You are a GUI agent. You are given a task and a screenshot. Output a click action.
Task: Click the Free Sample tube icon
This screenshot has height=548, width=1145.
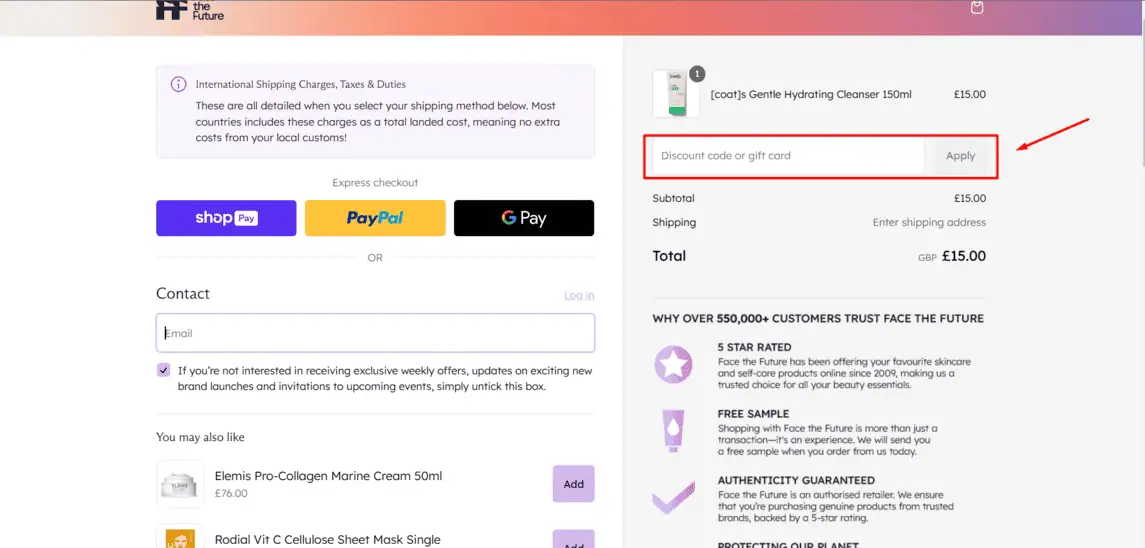(673, 431)
